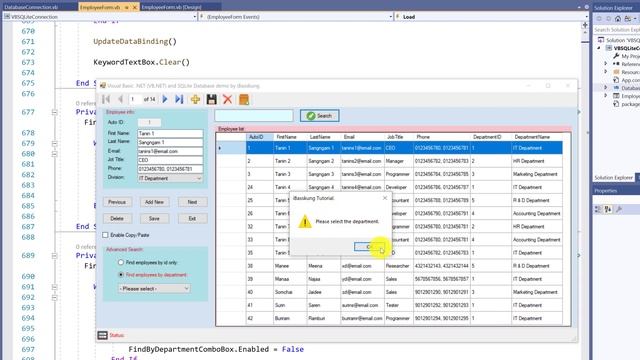Collapse code block at line 691

click(x=54, y=287)
